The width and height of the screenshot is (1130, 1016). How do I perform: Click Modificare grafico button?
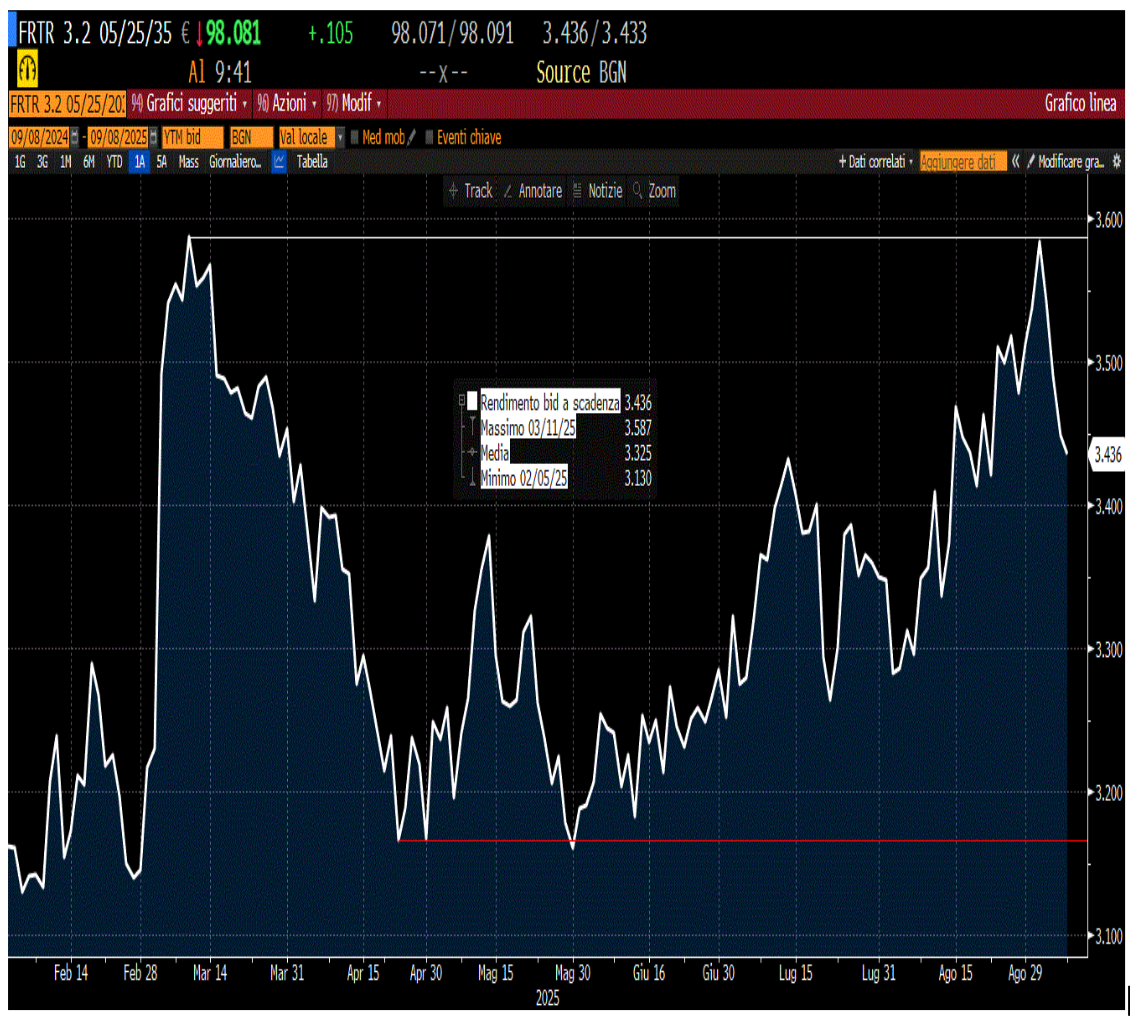coord(1065,161)
